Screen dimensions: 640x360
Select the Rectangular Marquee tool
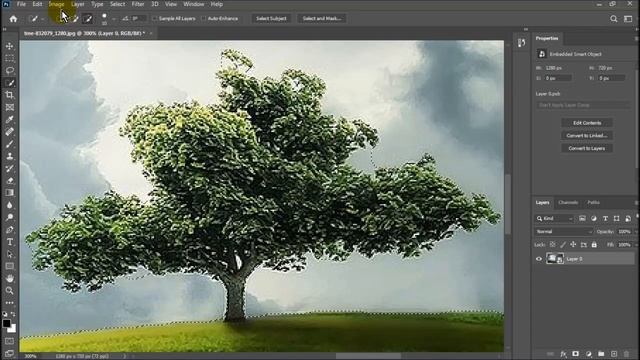(x=9, y=58)
